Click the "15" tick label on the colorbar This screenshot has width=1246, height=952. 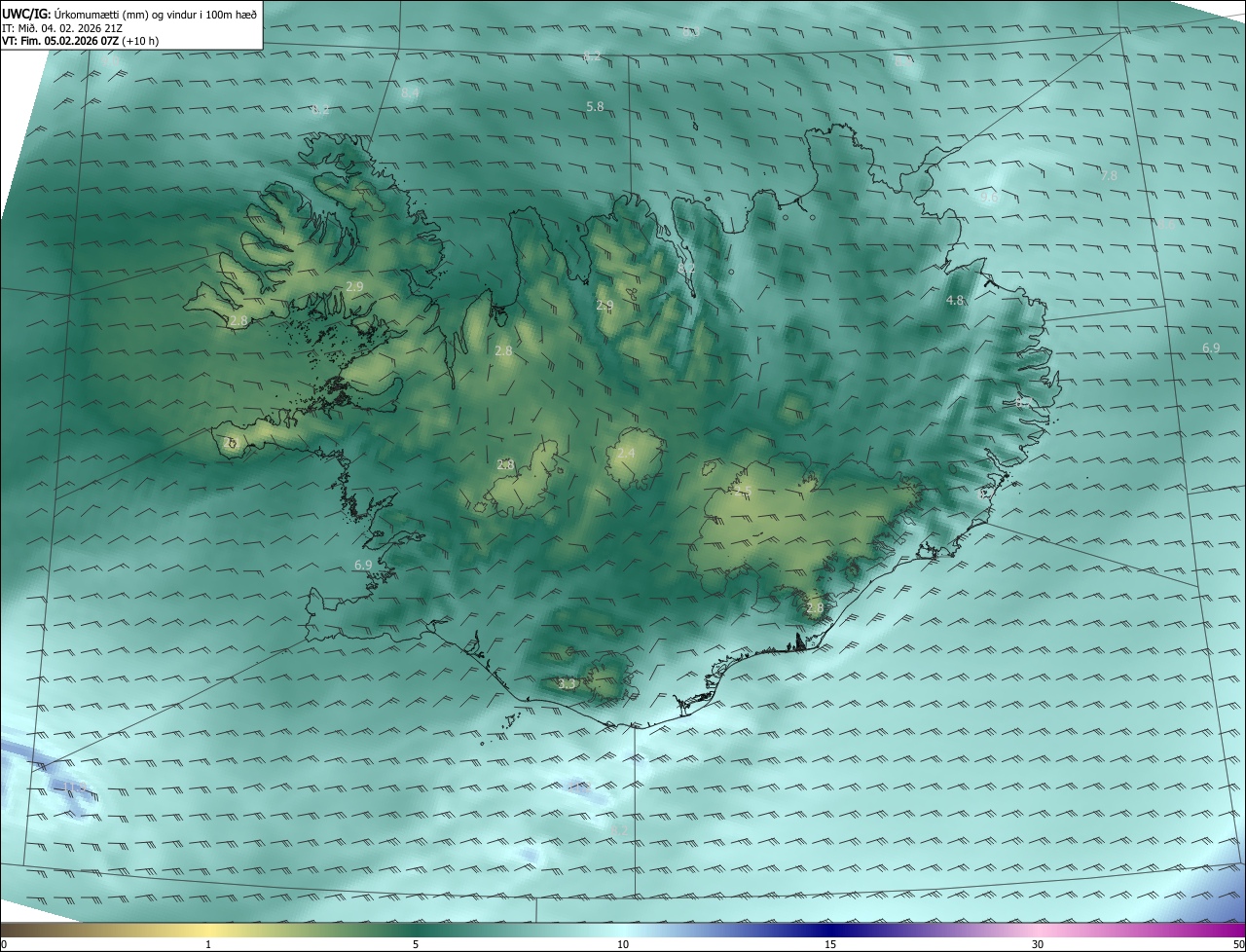point(830,944)
